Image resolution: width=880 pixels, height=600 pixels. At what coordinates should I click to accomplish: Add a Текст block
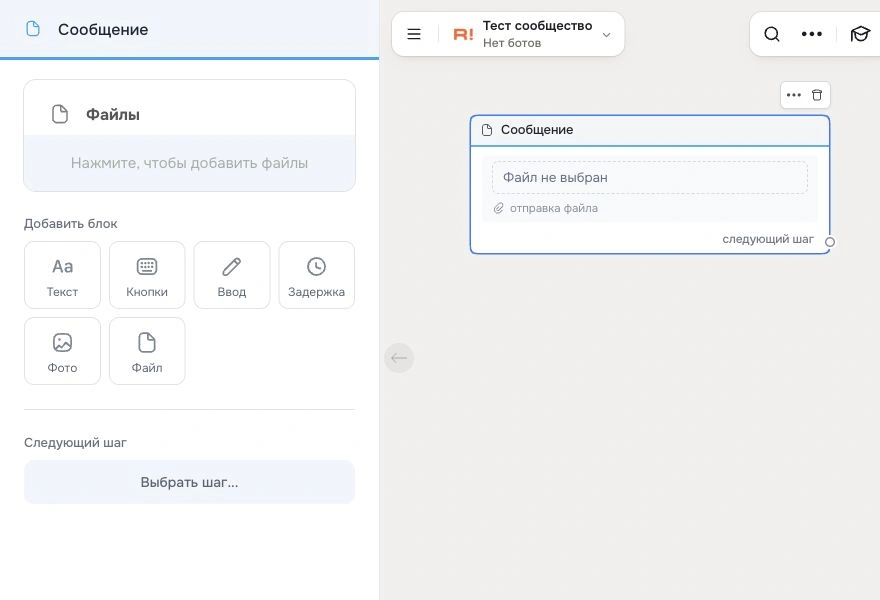[x=62, y=275]
